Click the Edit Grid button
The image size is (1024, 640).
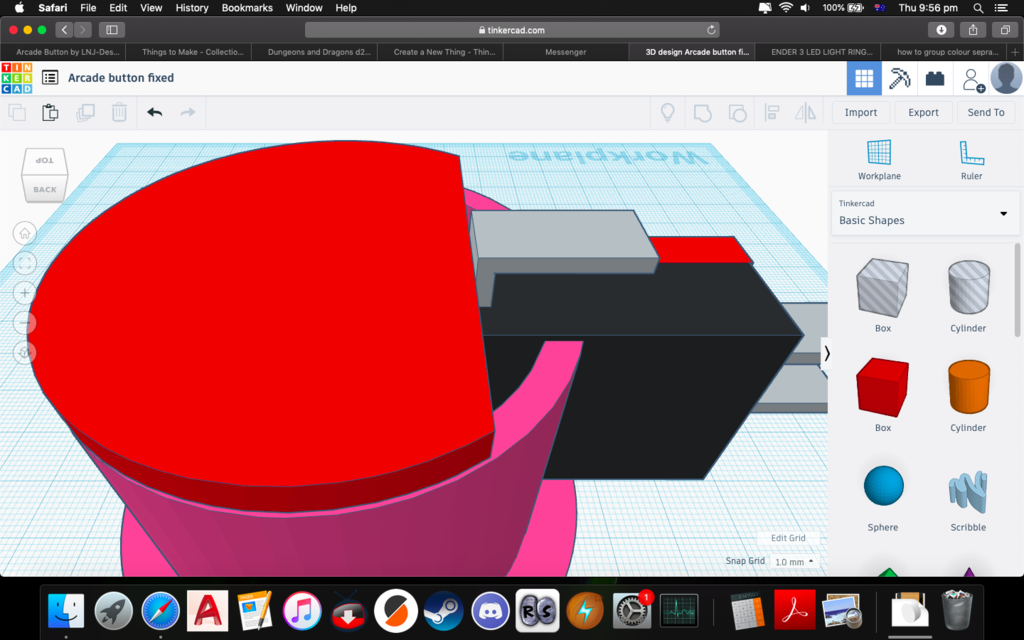[x=789, y=538]
